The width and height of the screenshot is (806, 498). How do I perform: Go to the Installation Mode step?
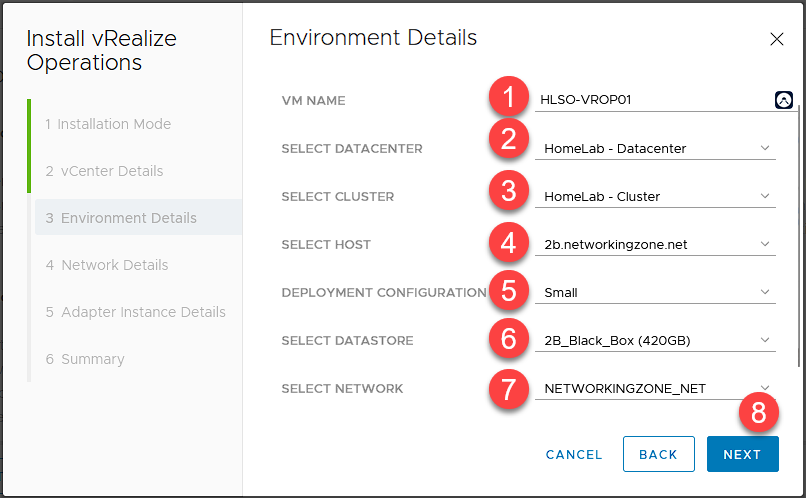[x=108, y=124]
